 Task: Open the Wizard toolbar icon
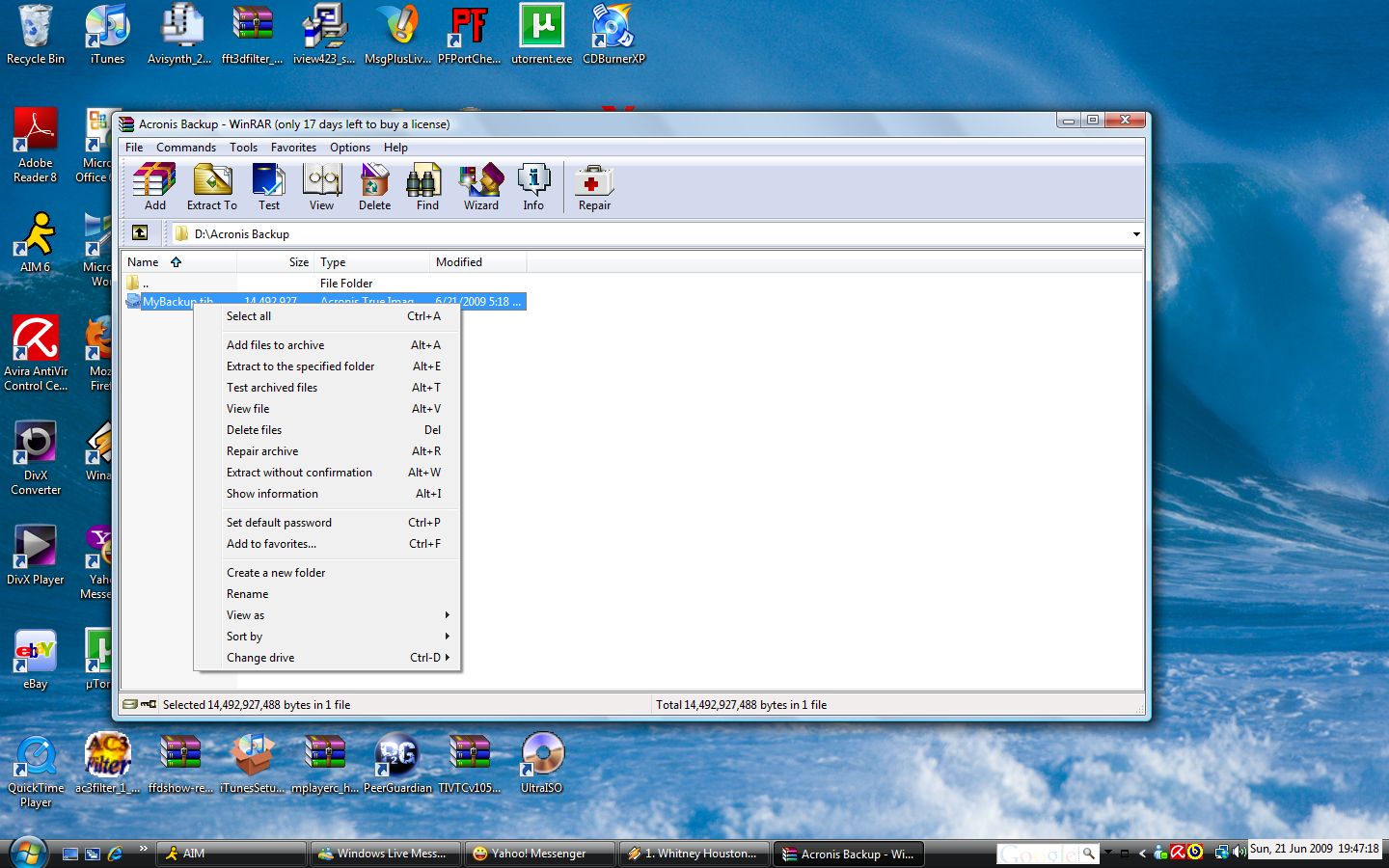480,187
